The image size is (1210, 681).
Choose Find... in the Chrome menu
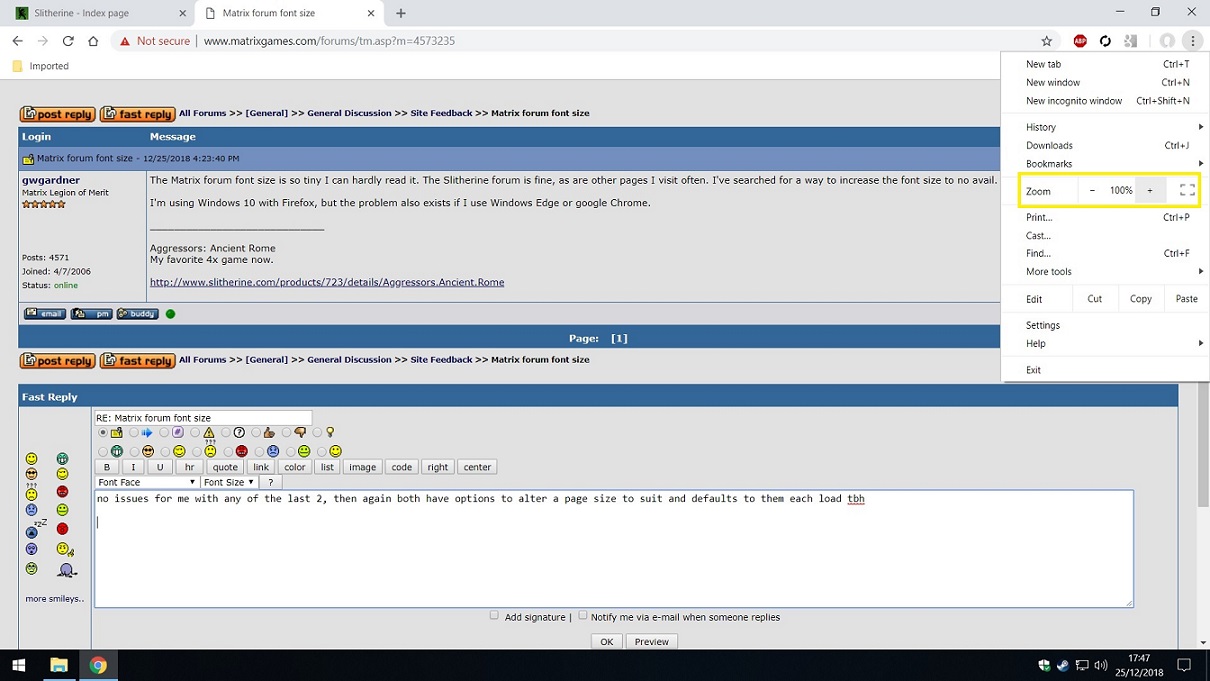click(x=1105, y=254)
